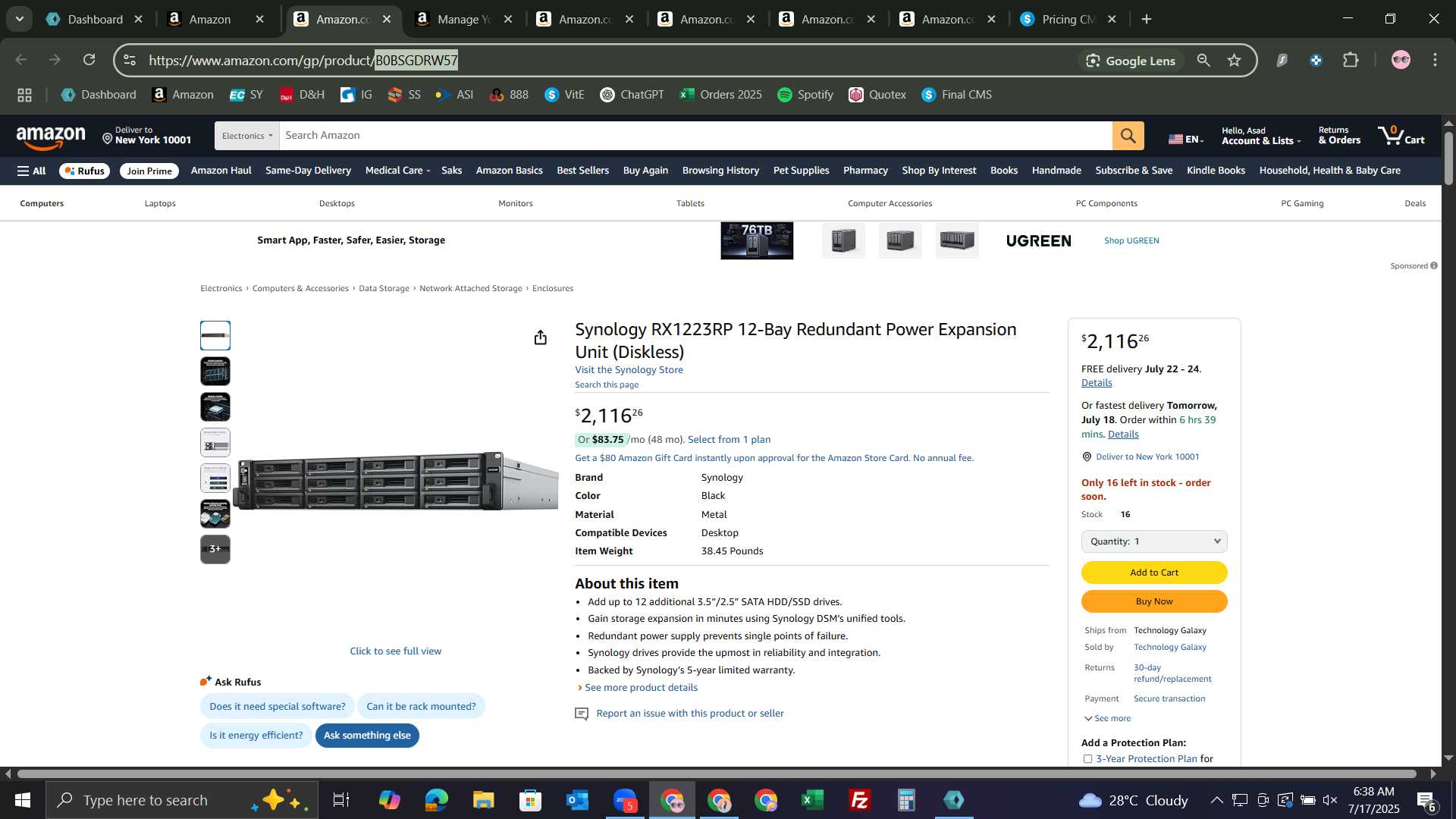The height and width of the screenshot is (819, 1456).
Task: Reload the page with refresh icon
Action: click(x=89, y=60)
